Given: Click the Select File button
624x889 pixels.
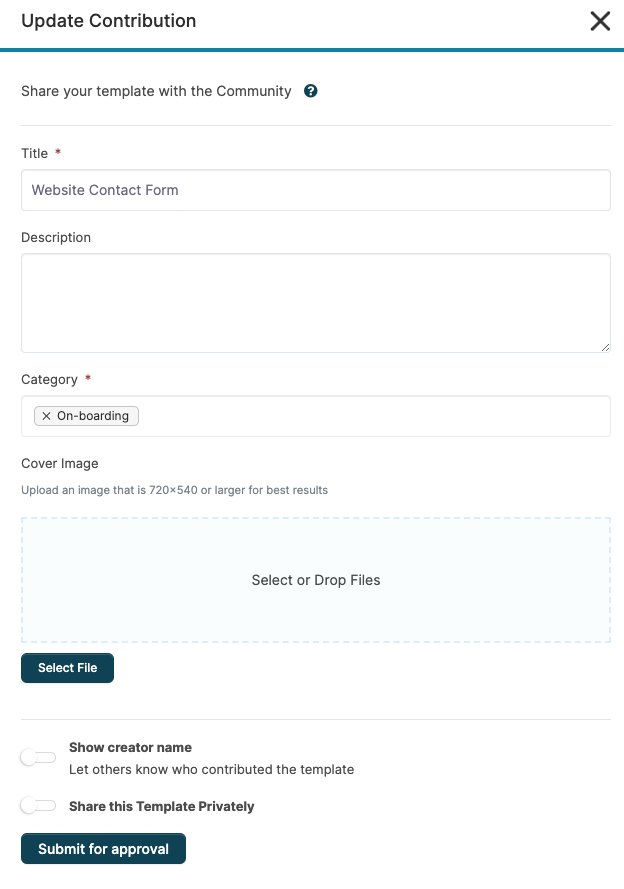Looking at the screenshot, I should tap(67, 668).
